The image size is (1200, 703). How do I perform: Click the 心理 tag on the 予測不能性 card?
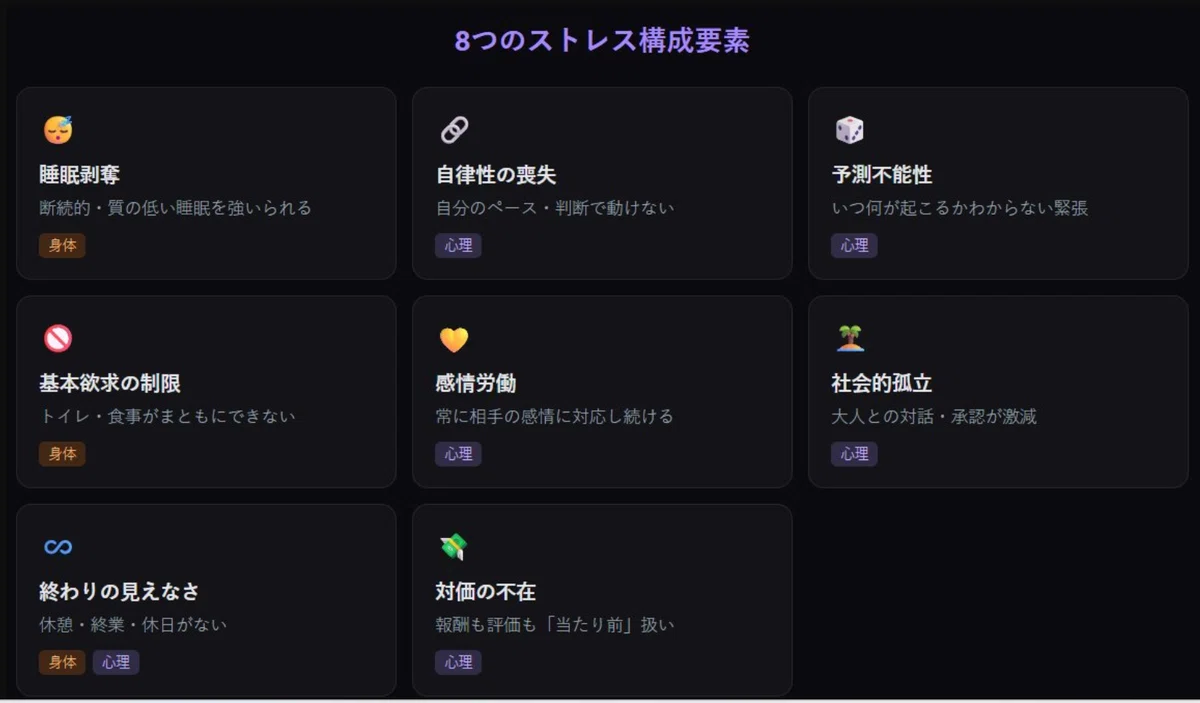tap(854, 246)
